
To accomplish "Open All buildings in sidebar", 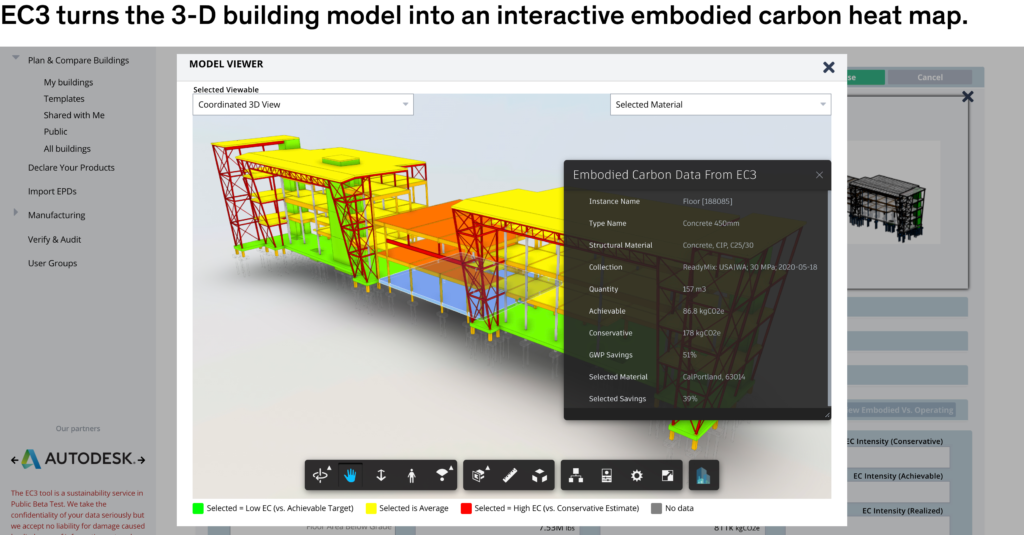I will pyautogui.click(x=67, y=149).
